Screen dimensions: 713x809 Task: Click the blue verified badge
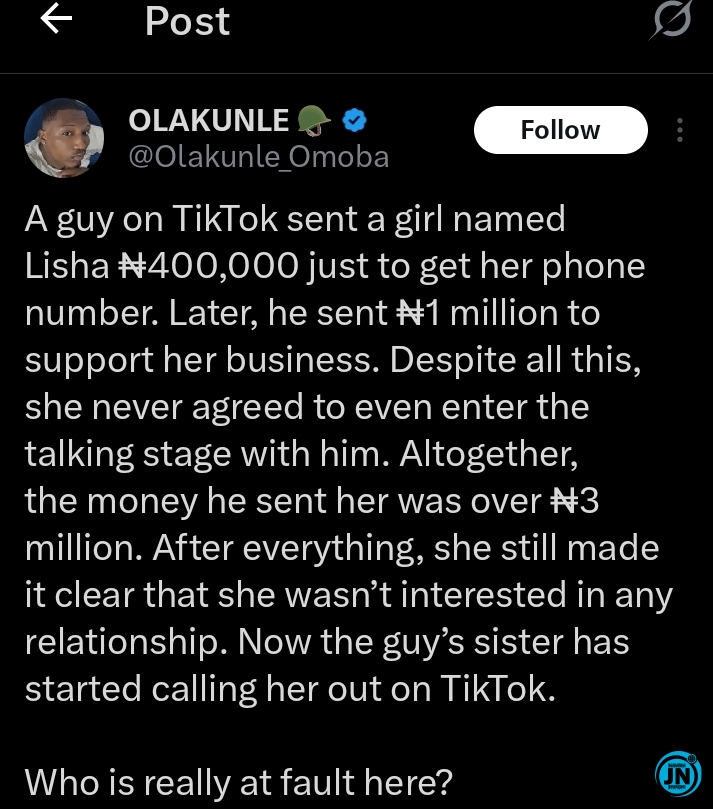355,122
